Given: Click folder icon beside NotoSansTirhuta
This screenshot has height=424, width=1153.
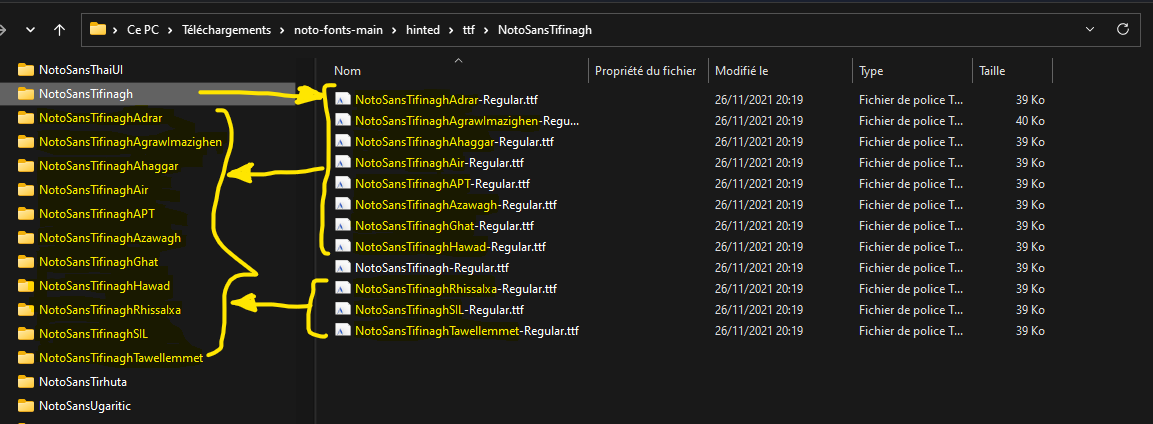Looking at the screenshot, I should [26, 382].
